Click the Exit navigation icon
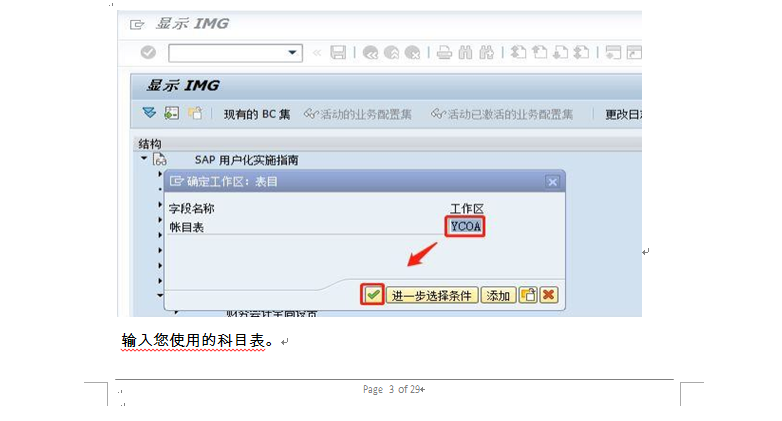 coord(391,52)
